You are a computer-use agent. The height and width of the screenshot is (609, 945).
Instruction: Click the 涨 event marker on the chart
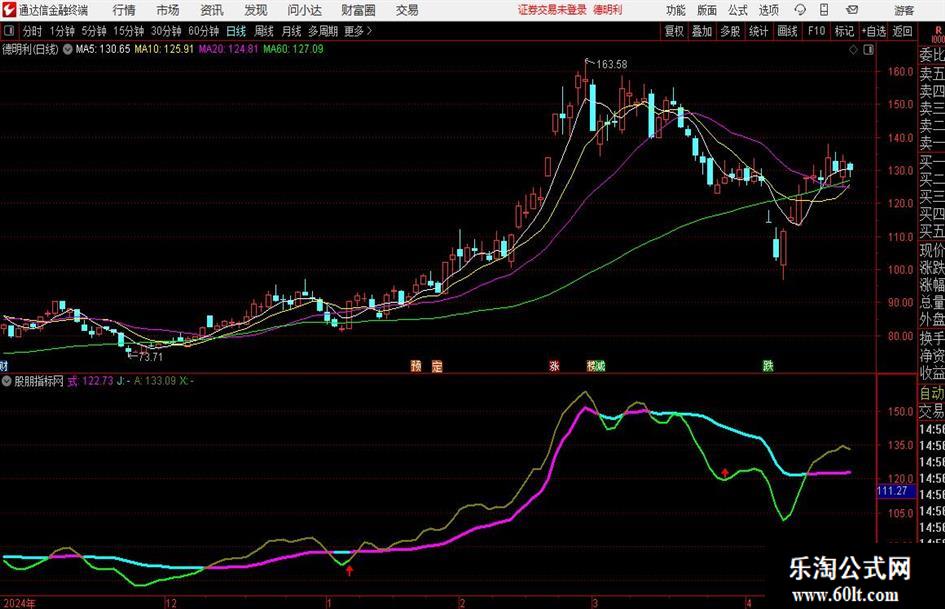(x=554, y=366)
